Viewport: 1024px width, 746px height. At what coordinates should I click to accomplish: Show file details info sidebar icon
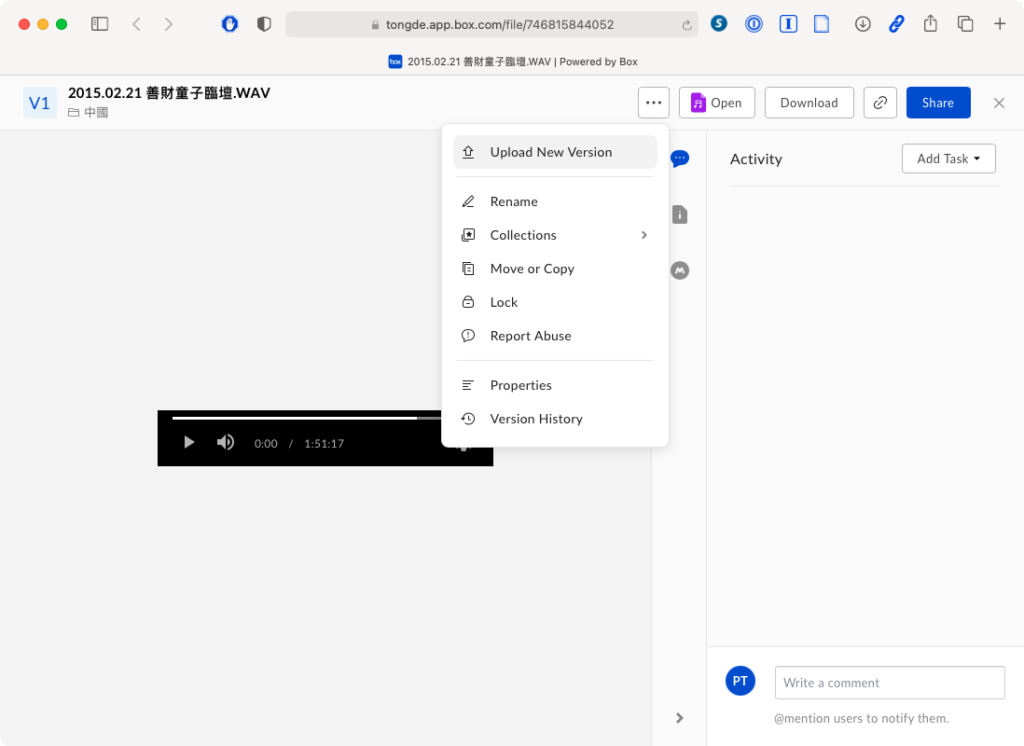[x=680, y=214]
